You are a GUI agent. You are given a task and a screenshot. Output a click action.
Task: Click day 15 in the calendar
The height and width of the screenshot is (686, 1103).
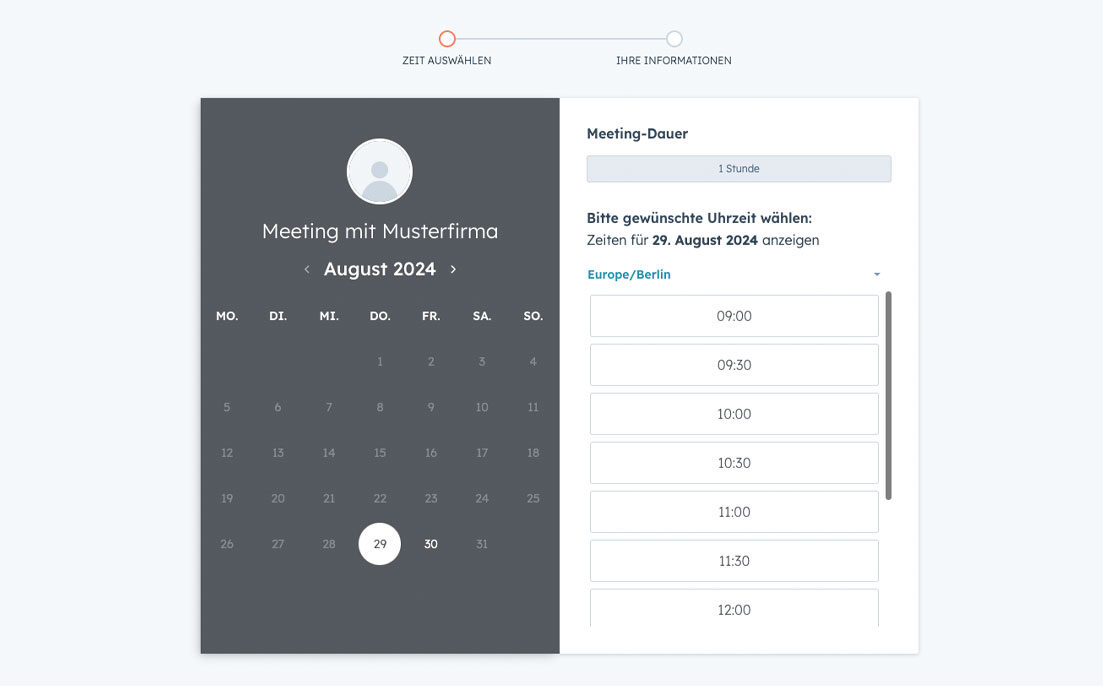click(380, 452)
